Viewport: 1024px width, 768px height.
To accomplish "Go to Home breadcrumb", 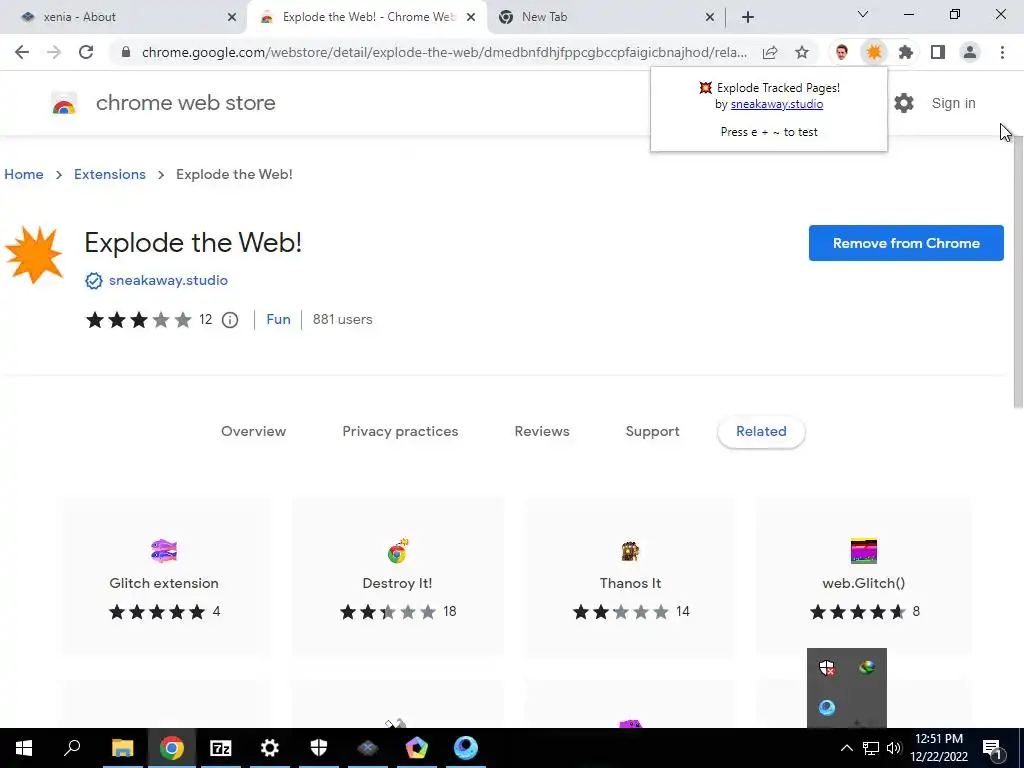I will pos(24,174).
